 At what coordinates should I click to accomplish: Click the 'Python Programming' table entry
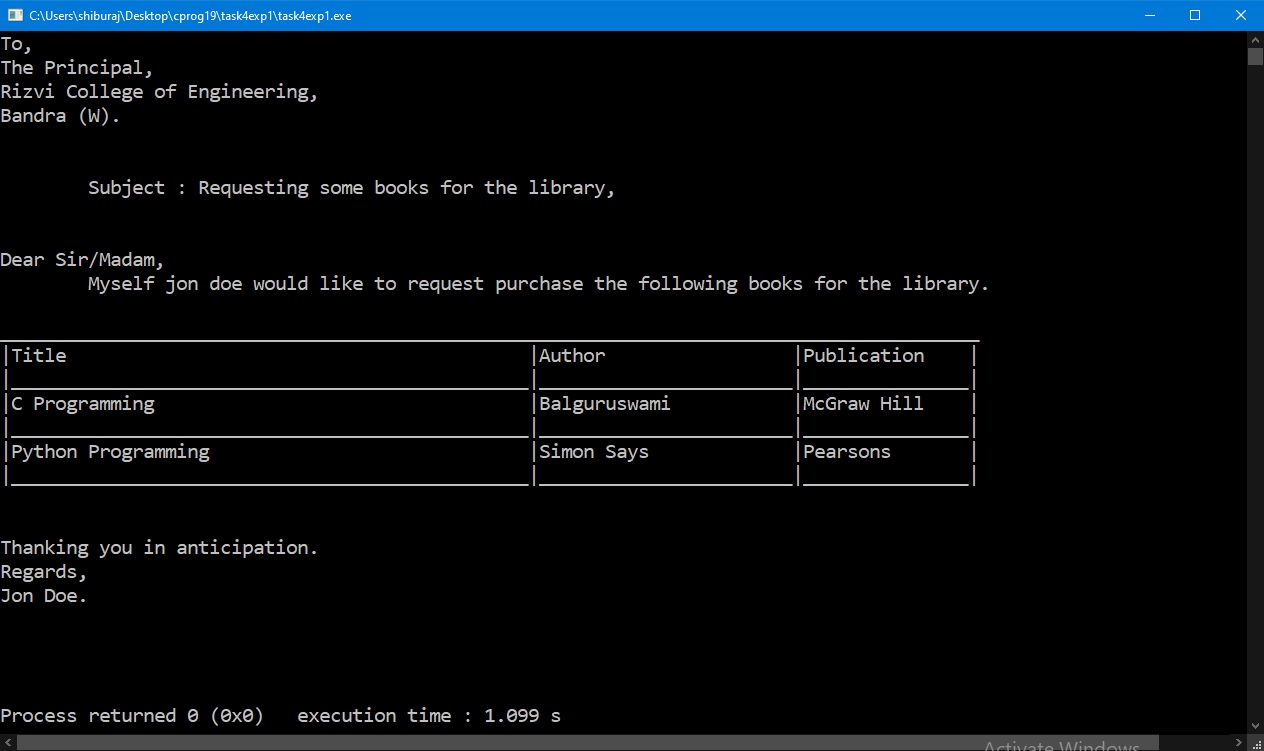[x=110, y=452]
